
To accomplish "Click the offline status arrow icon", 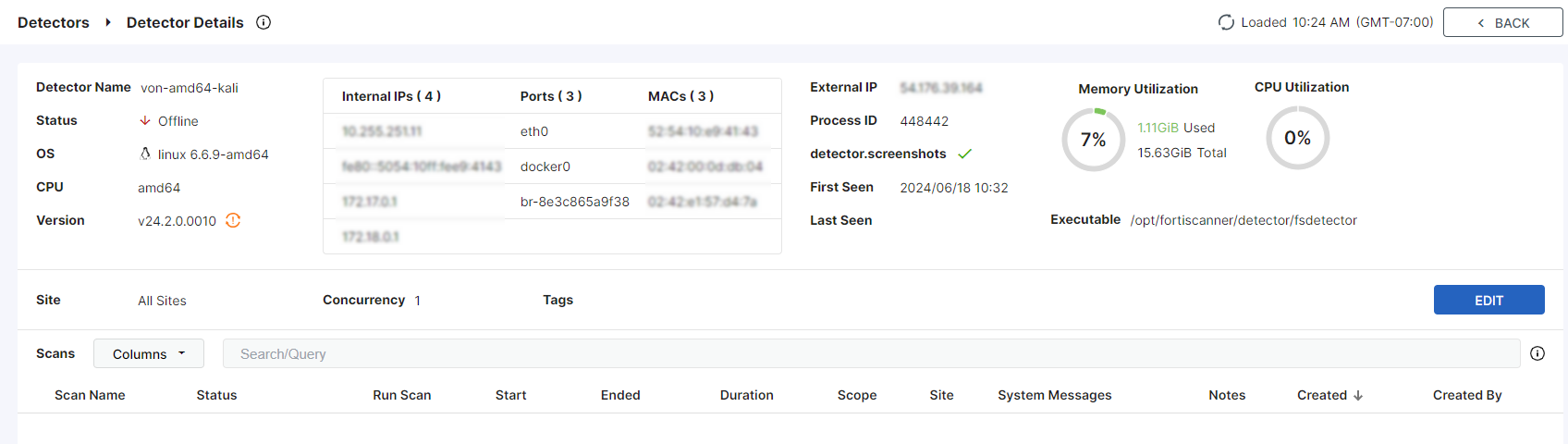I will click(145, 121).
